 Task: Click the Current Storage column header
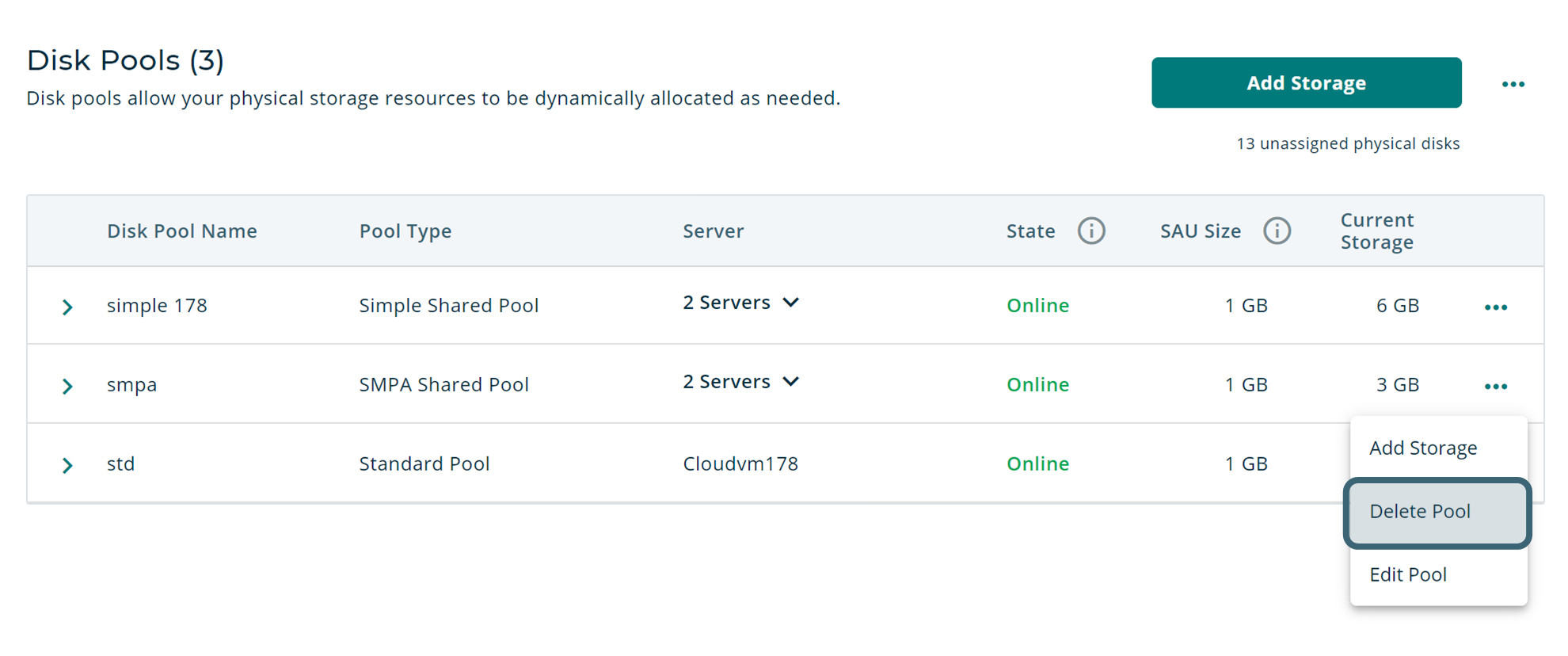click(1377, 231)
